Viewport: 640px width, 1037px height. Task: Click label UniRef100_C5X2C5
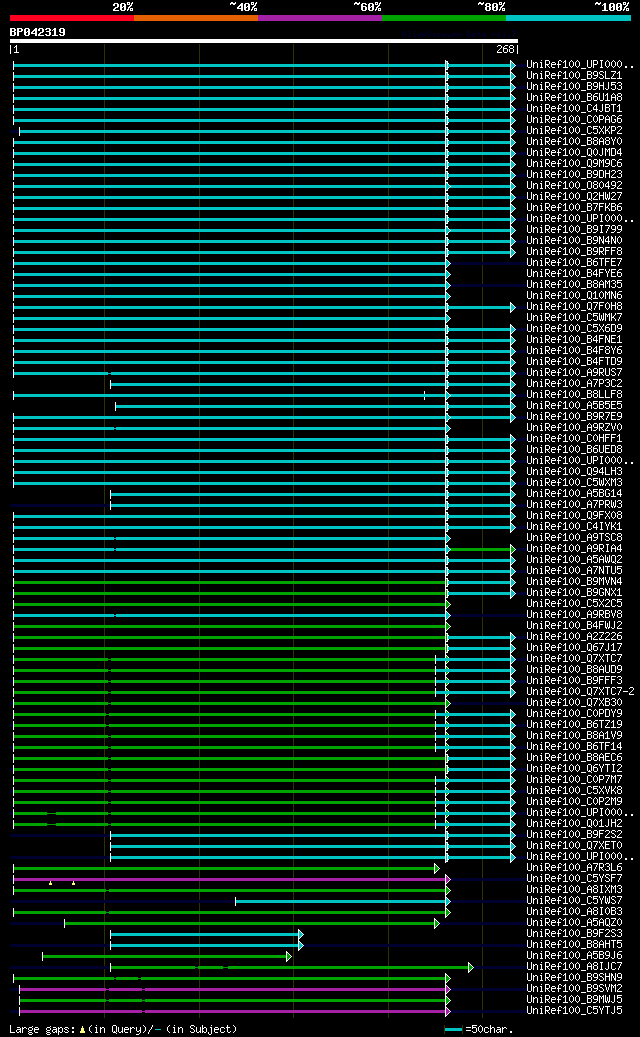coord(574,603)
